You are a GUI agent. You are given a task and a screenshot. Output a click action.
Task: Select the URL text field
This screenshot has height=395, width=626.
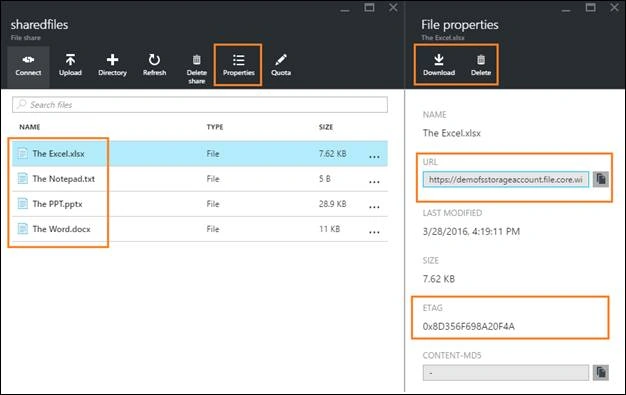[505, 179]
